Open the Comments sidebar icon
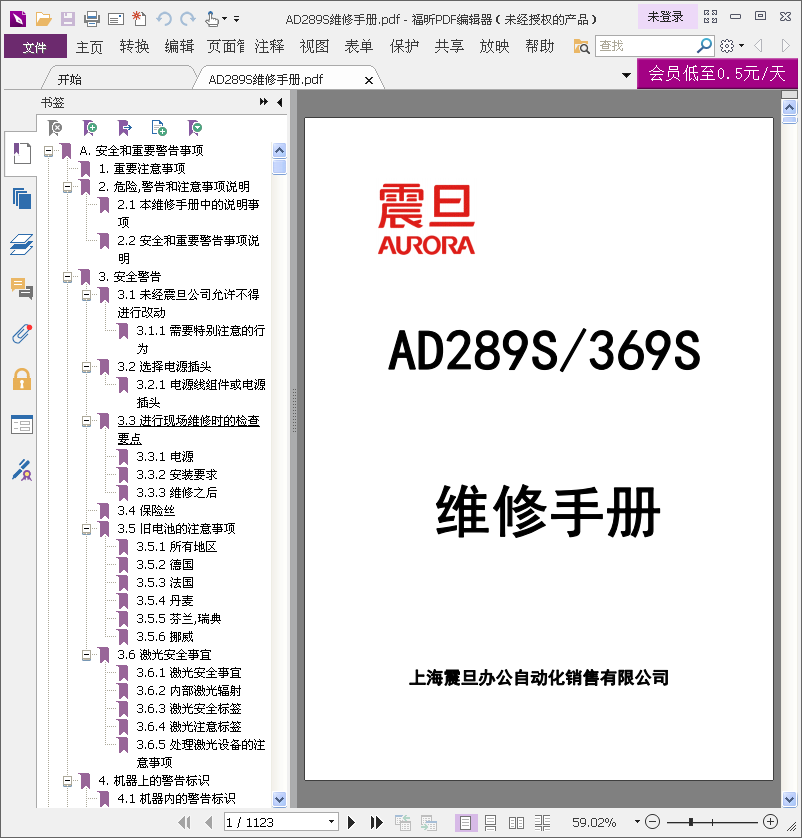This screenshot has height=838, width=802. pos(22,289)
